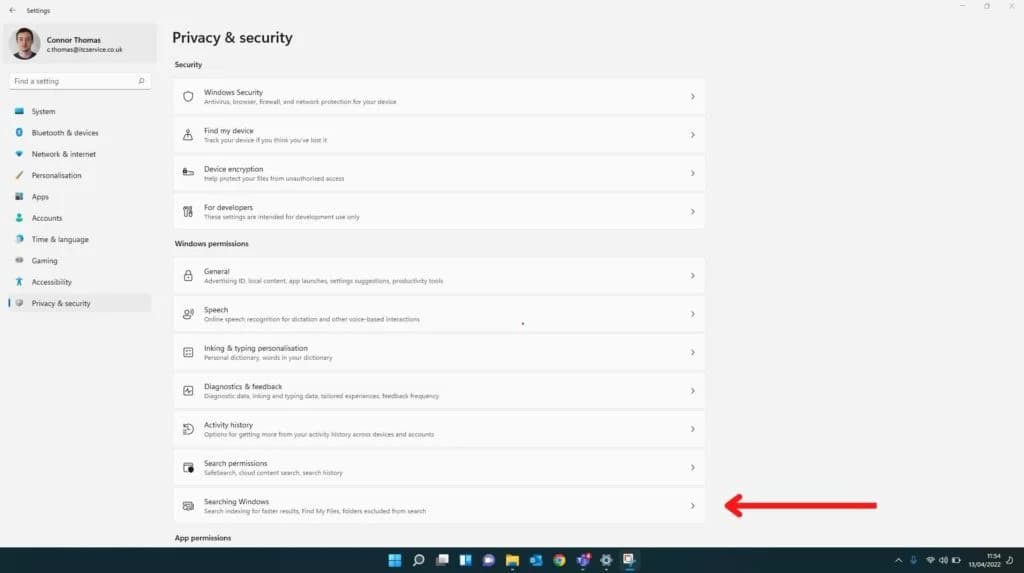Click the Activity history clock icon

[x=188, y=429]
